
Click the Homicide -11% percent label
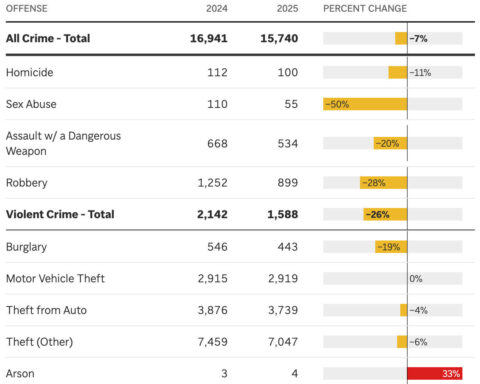[420, 72]
